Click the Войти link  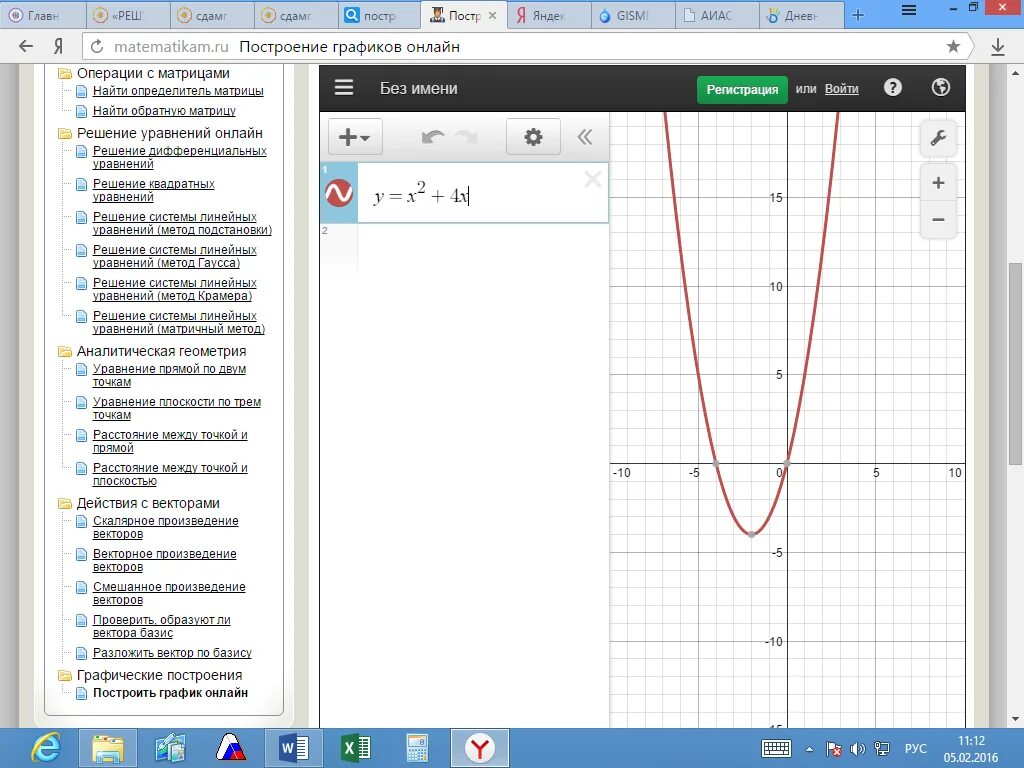click(x=841, y=89)
